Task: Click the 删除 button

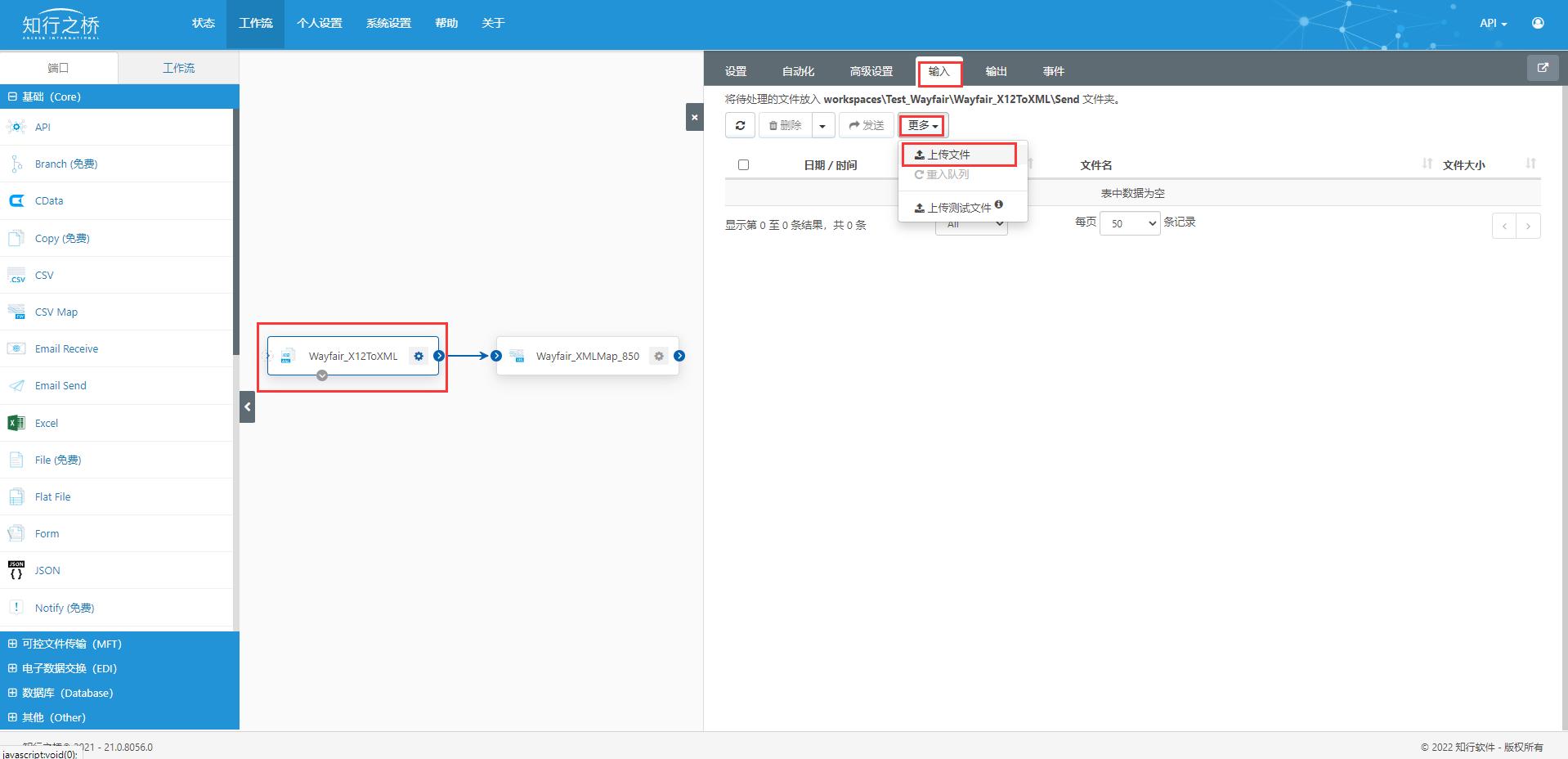Action: (x=786, y=125)
